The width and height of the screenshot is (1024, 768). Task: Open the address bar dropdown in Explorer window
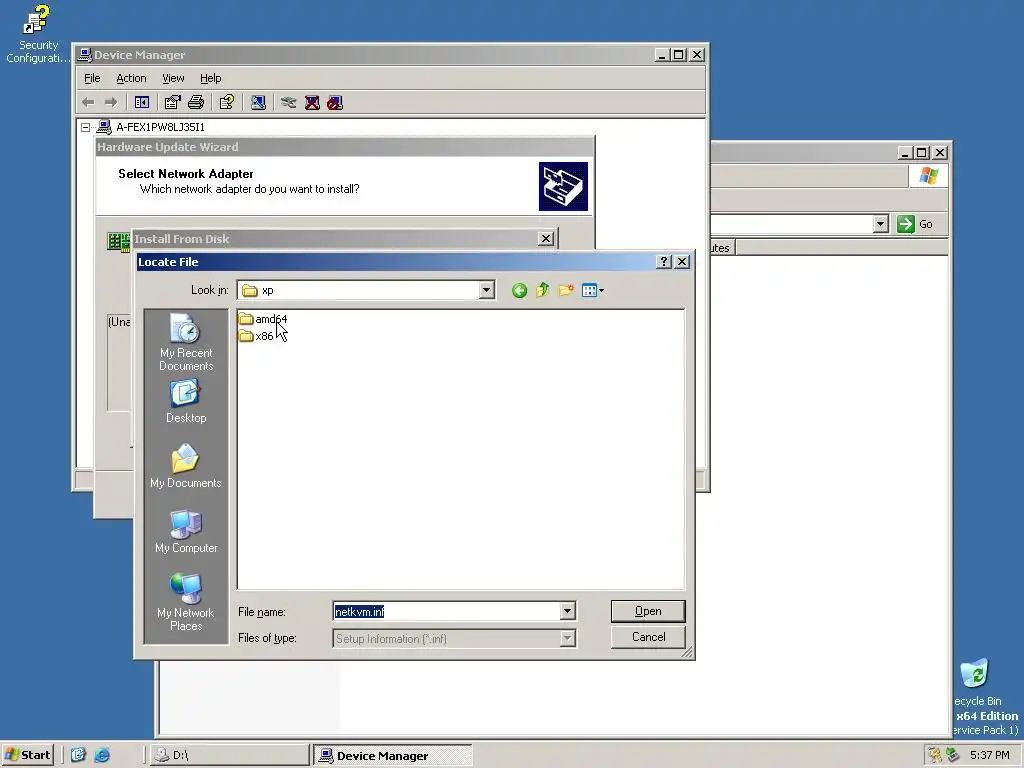click(x=880, y=224)
